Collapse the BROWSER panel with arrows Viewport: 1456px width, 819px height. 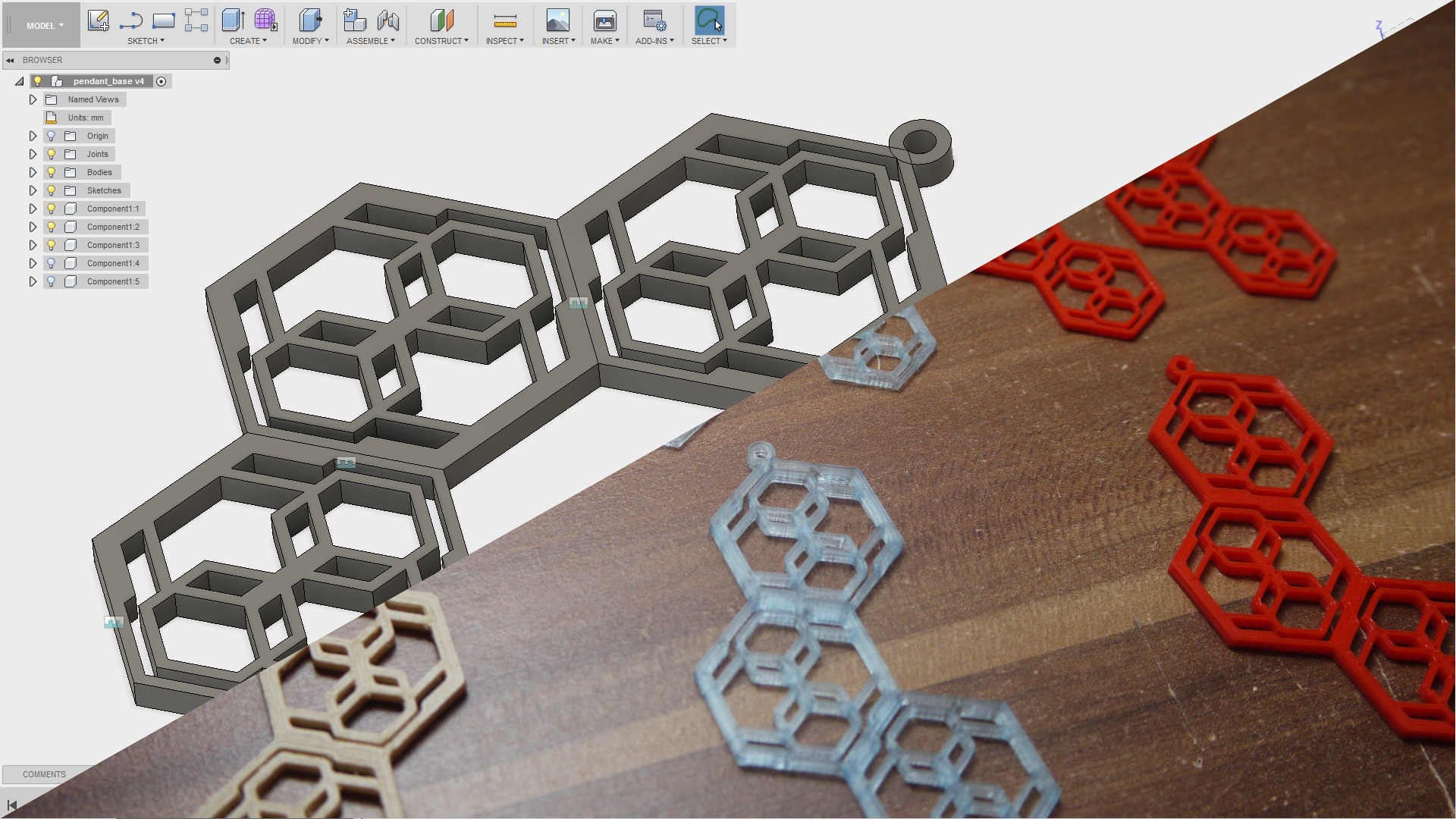point(10,60)
